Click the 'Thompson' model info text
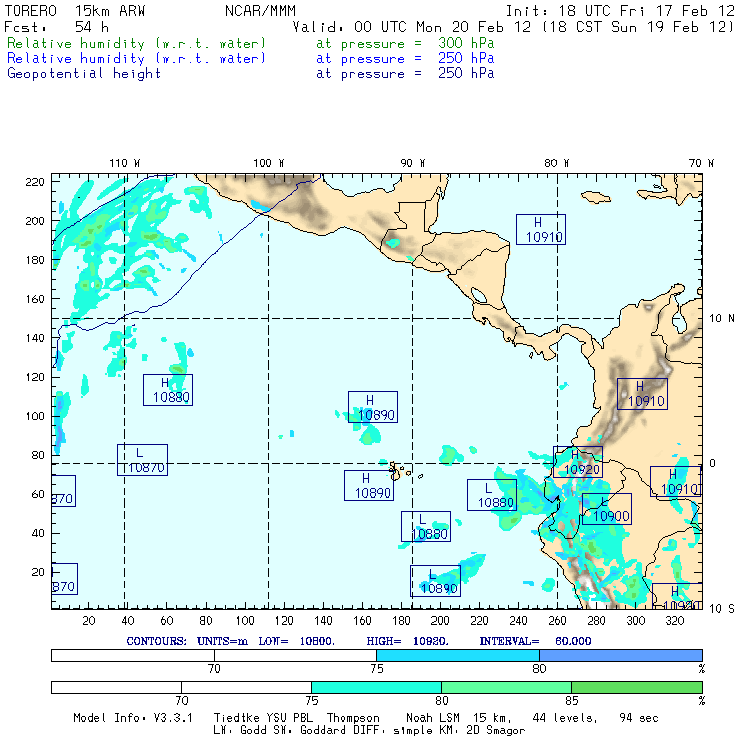 pyautogui.click(x=353, y=718)
